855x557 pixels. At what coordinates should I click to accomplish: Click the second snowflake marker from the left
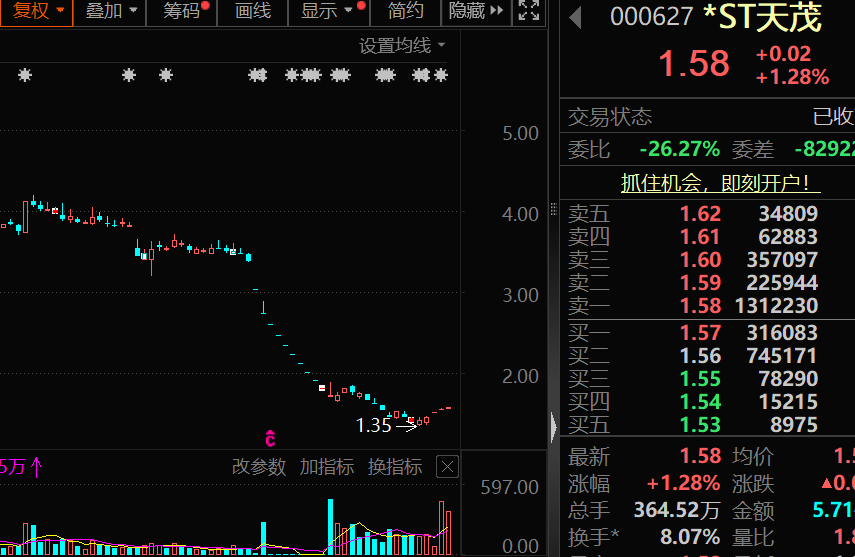(x=128, y=75)
